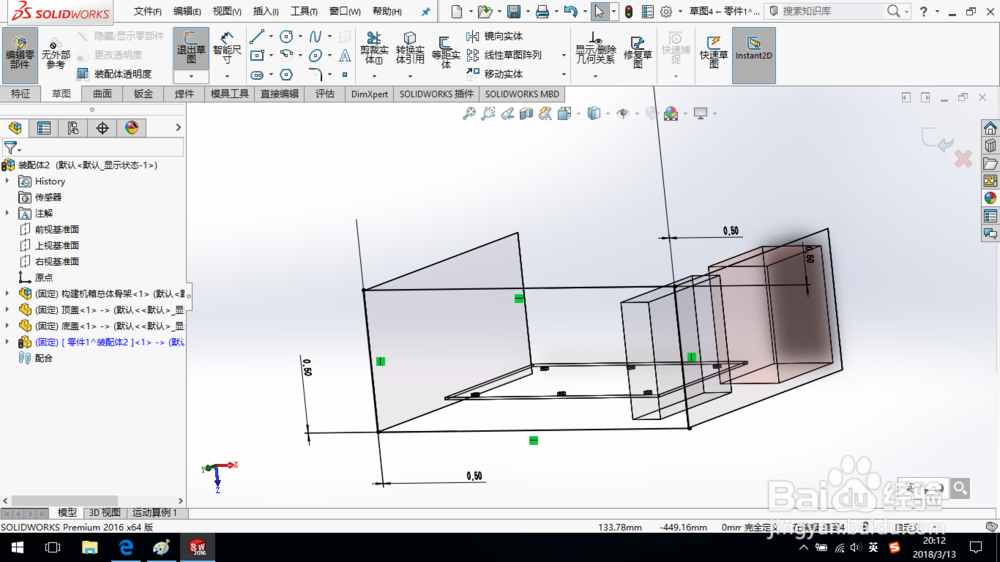Click Trim Entities (剪裁实体) tool

tap(374, 49)
